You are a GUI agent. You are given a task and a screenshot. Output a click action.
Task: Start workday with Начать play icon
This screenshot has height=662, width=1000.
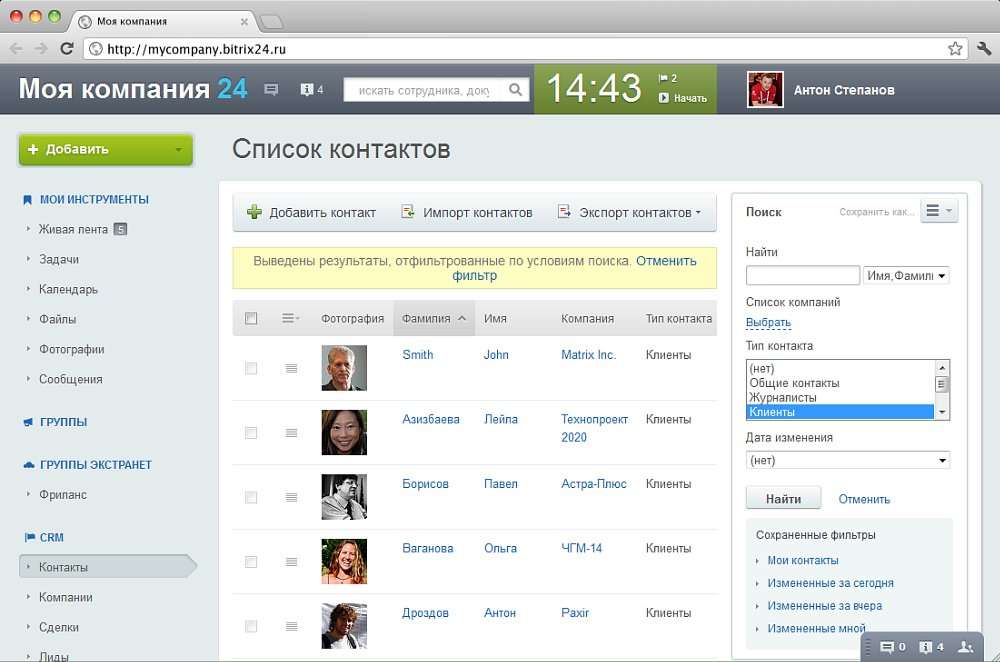[664, 98]
